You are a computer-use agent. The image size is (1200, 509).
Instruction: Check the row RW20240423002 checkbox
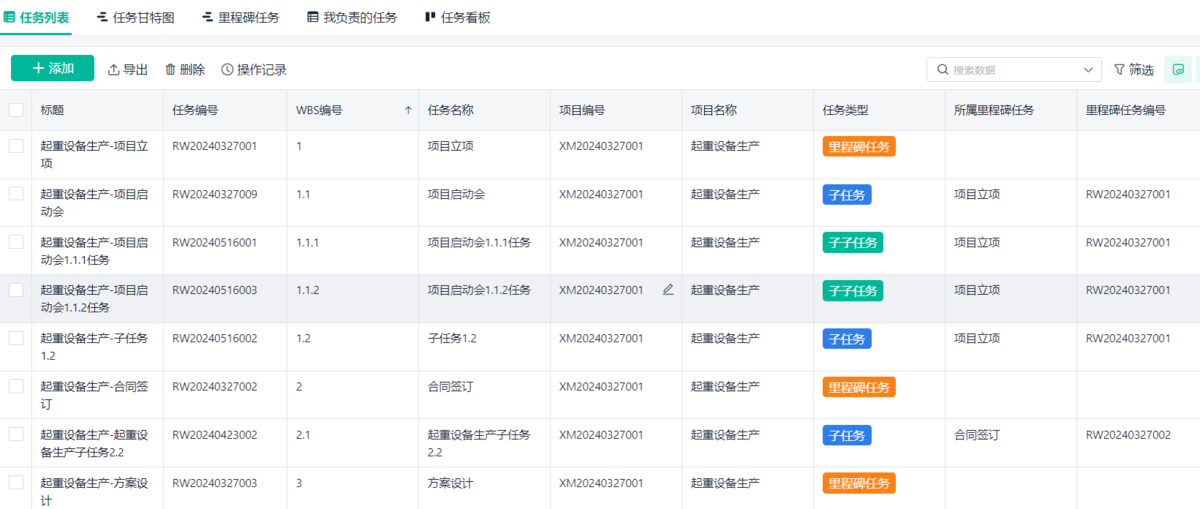16,434
